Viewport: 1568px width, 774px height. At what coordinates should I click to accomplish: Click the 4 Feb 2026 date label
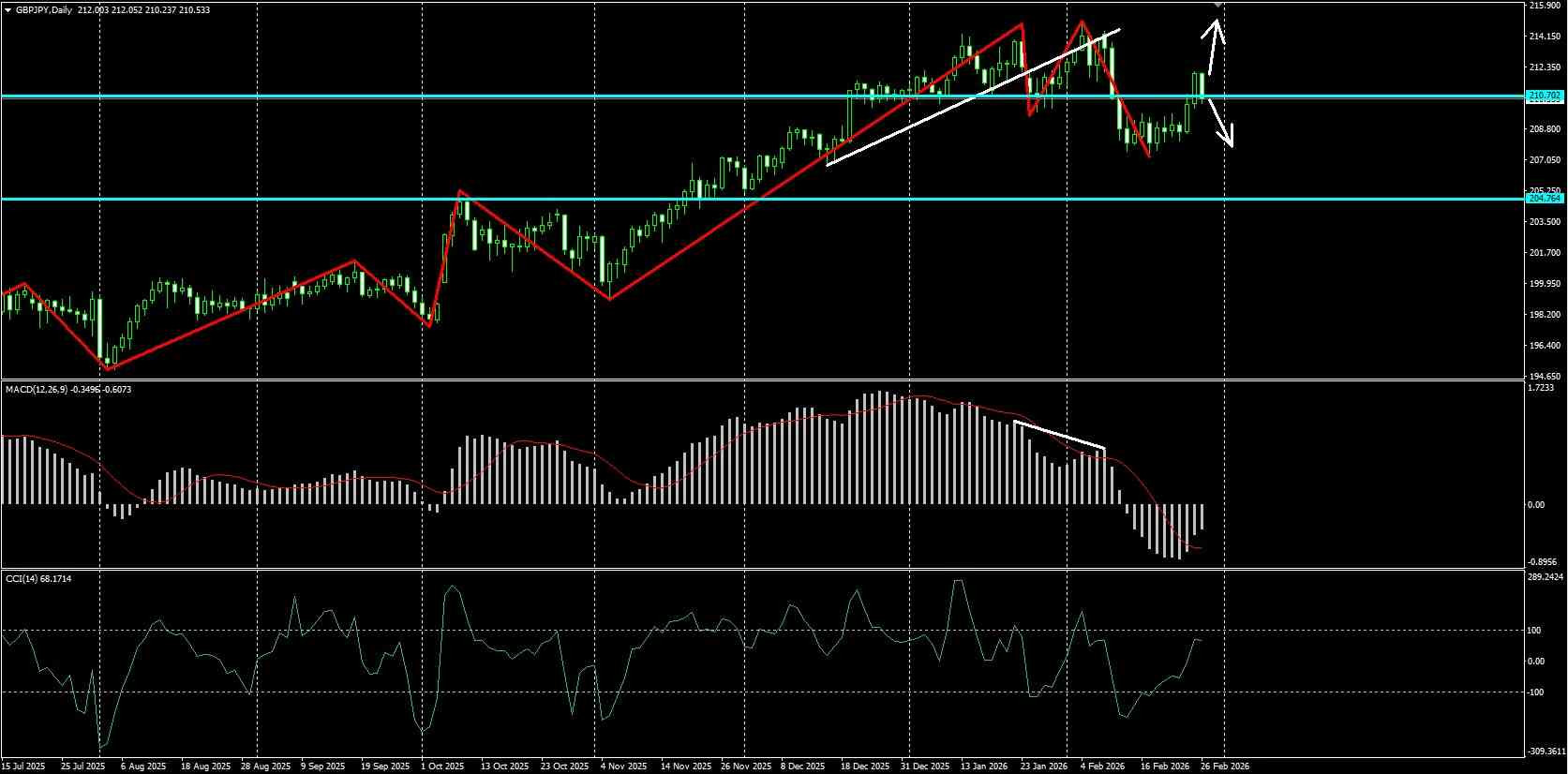(1103, 767)
